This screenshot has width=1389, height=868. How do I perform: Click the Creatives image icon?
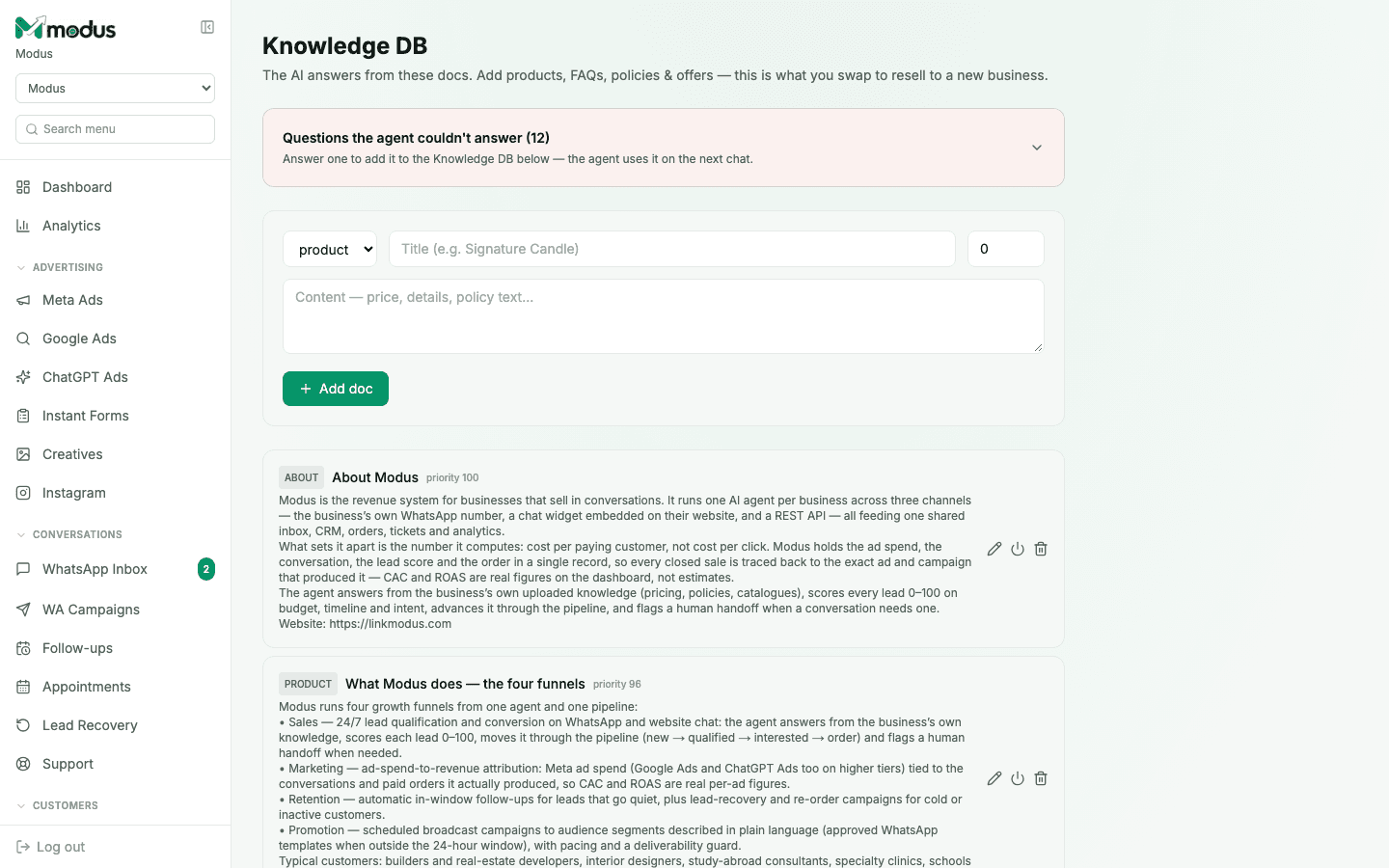point(23,454)
